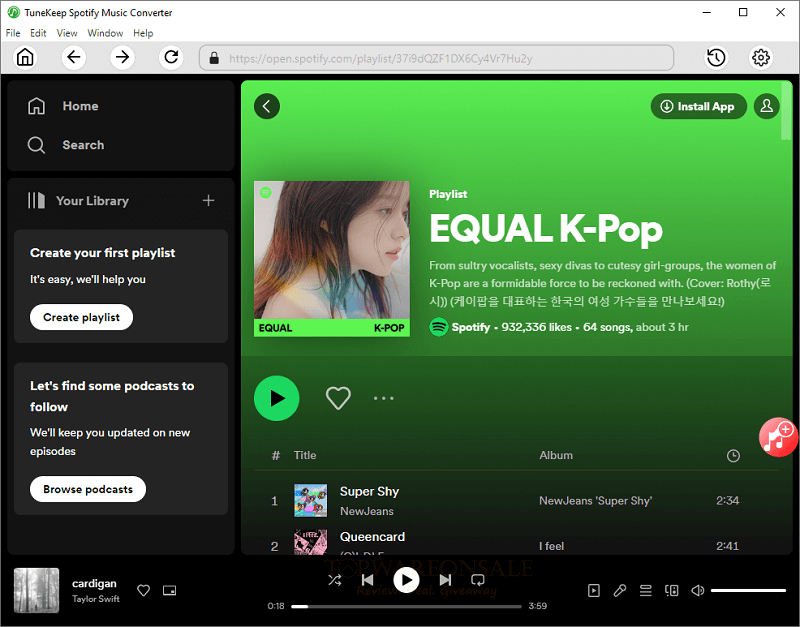This screenshot has width=800, height=627.
Task: Click the Create playlist button
Action: point(81,317)
